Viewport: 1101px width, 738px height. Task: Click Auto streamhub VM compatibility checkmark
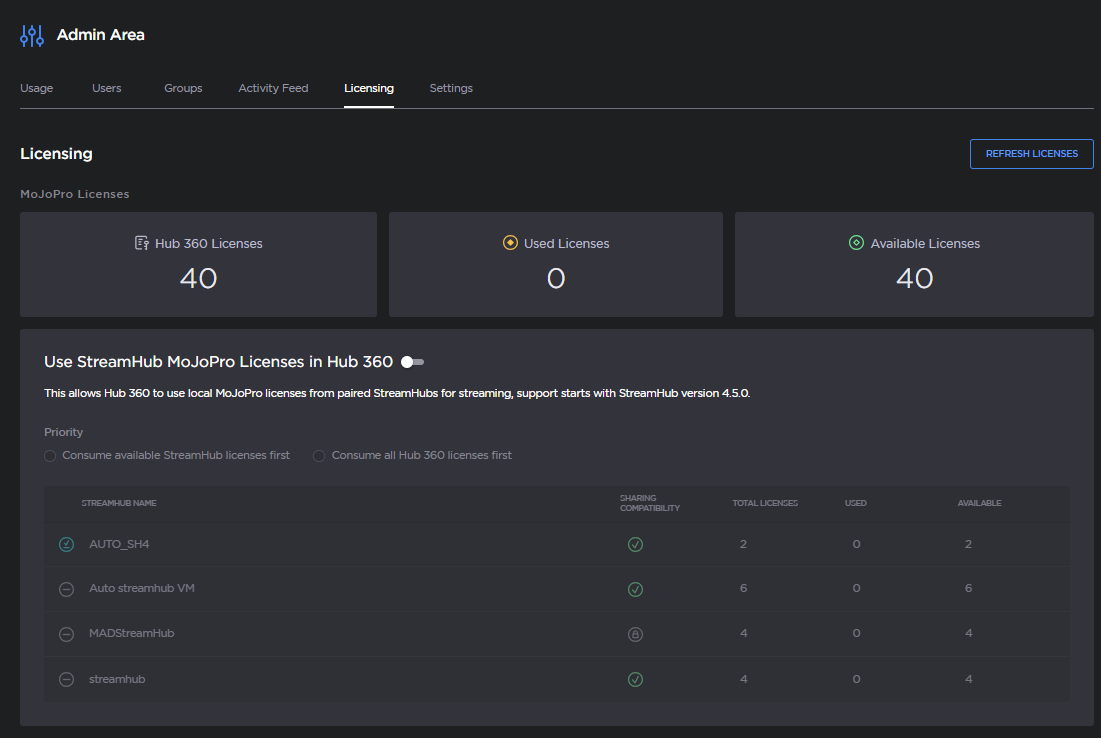[635, 589]
